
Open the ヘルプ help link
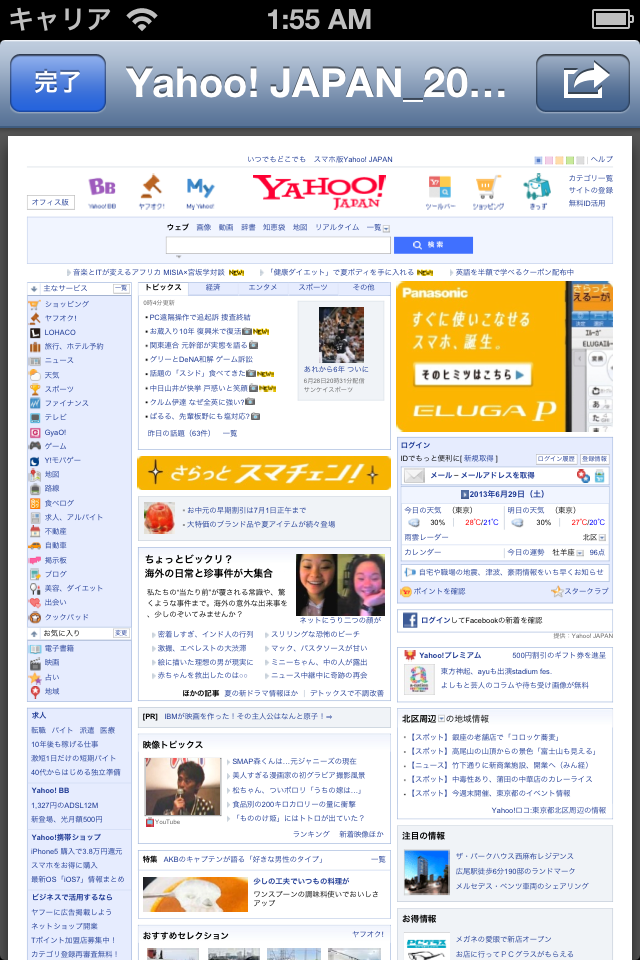(x=601, y=159)
